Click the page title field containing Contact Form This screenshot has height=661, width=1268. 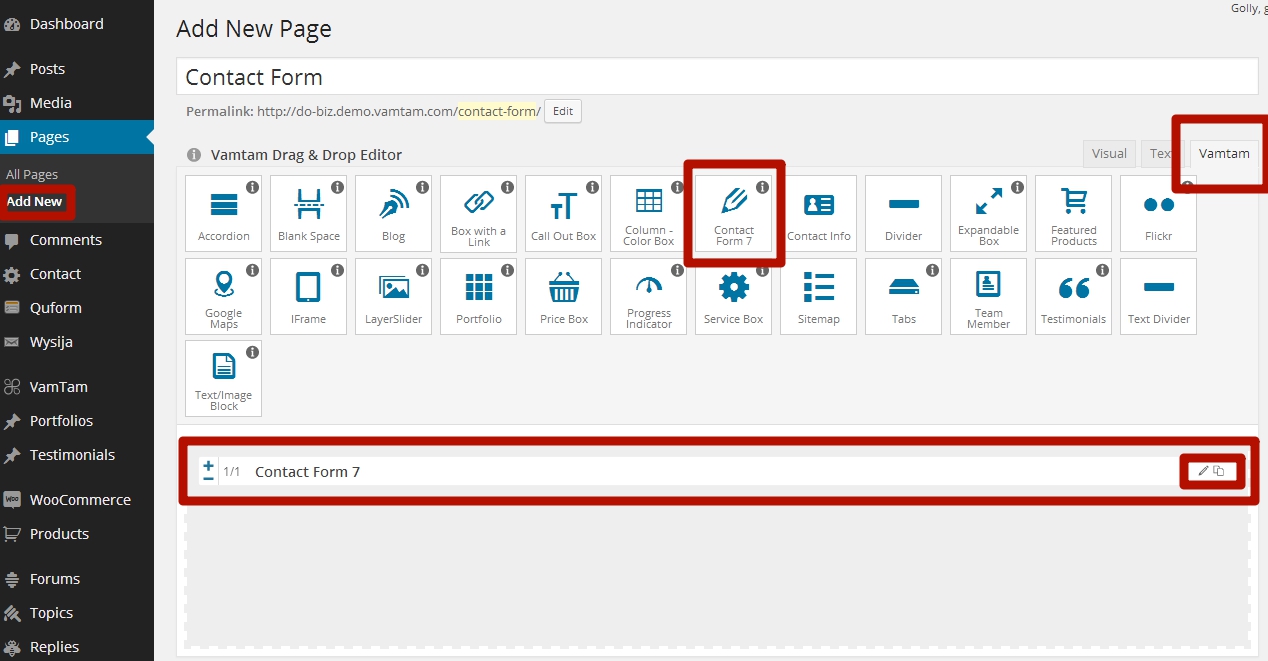(x=717, y=77)
